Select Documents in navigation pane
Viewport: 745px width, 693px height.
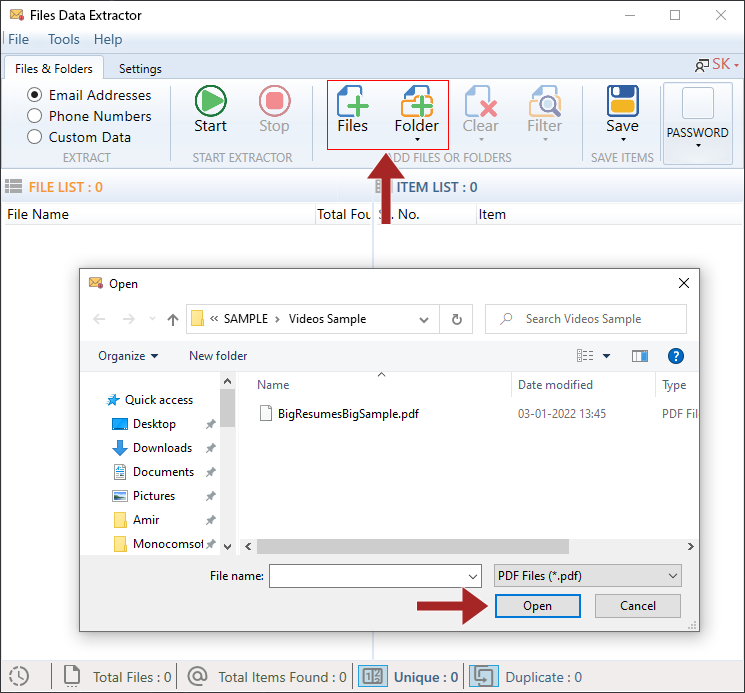pyautogui.click(x=163, y=472)
